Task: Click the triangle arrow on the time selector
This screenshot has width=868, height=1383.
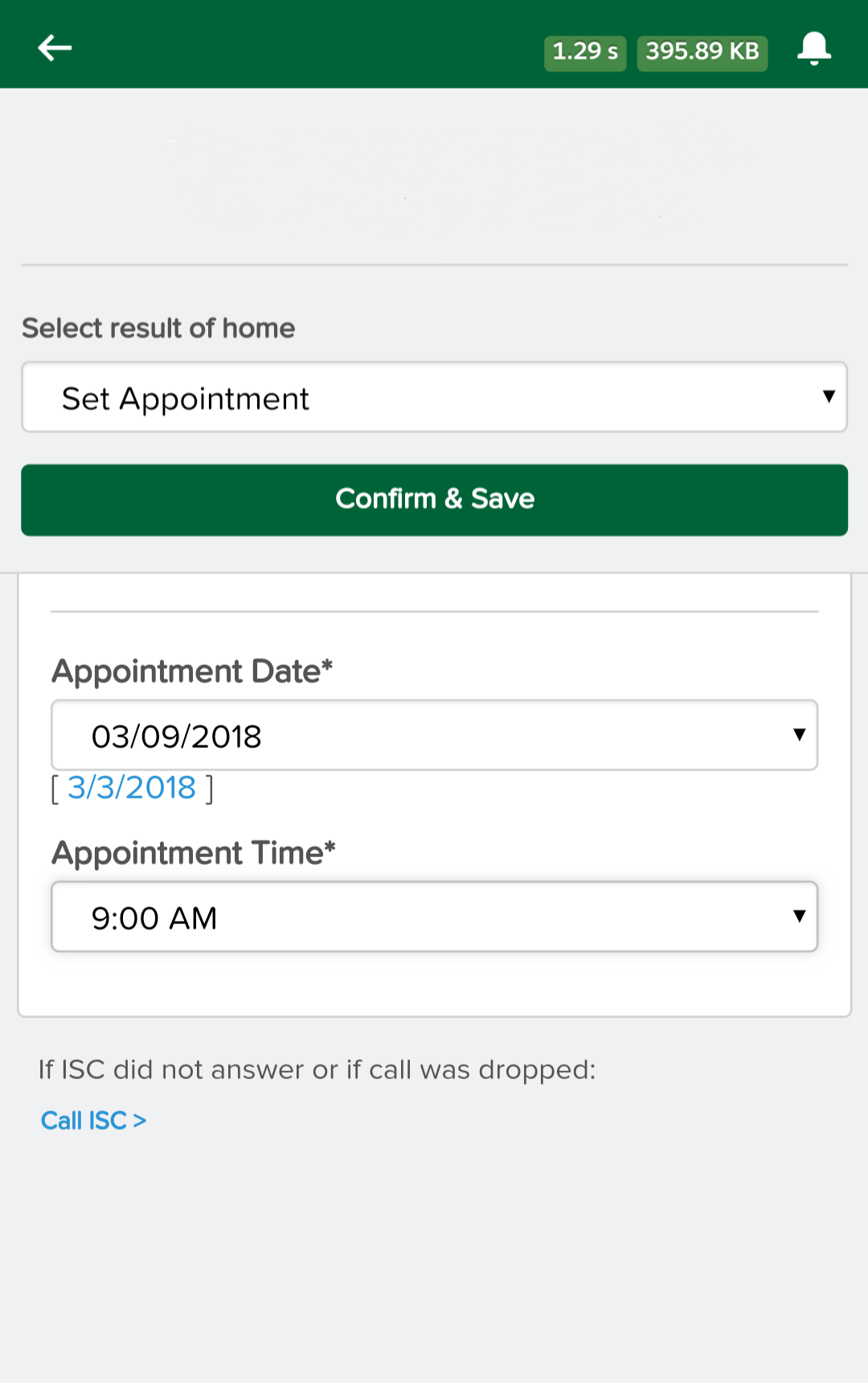Action: (x=799, y=916)
